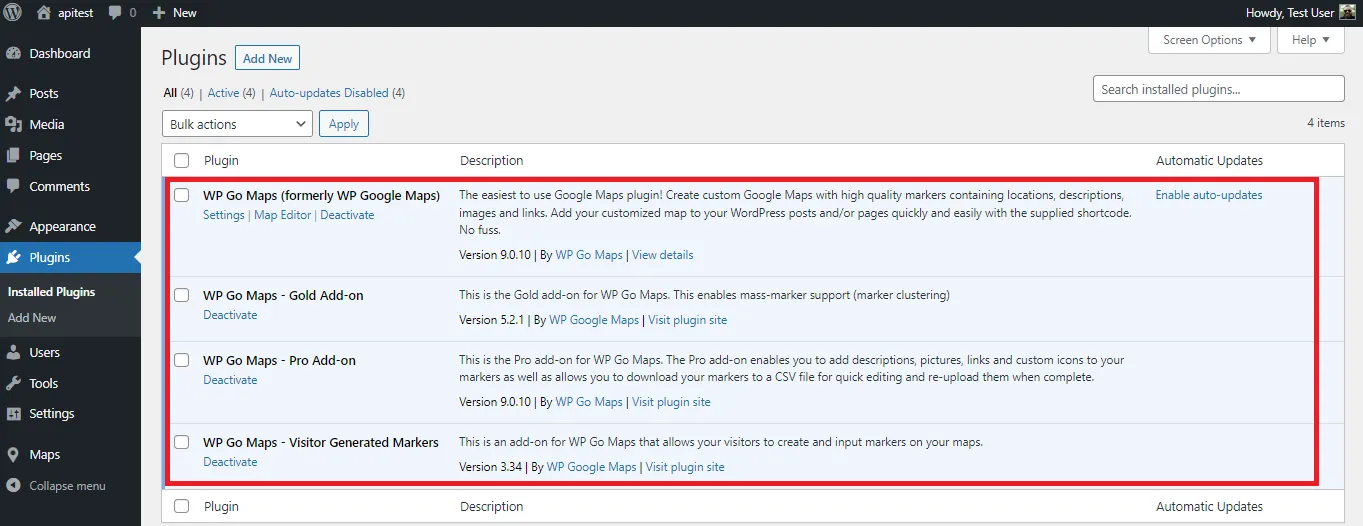Screen dimensions: 1363x526
Task: Open the Appearance menu item
Action: click(x=63, y=227)
